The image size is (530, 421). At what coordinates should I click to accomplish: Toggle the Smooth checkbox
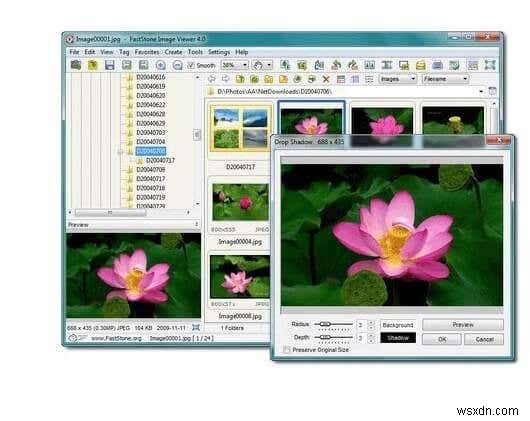(x=191, y=65)
